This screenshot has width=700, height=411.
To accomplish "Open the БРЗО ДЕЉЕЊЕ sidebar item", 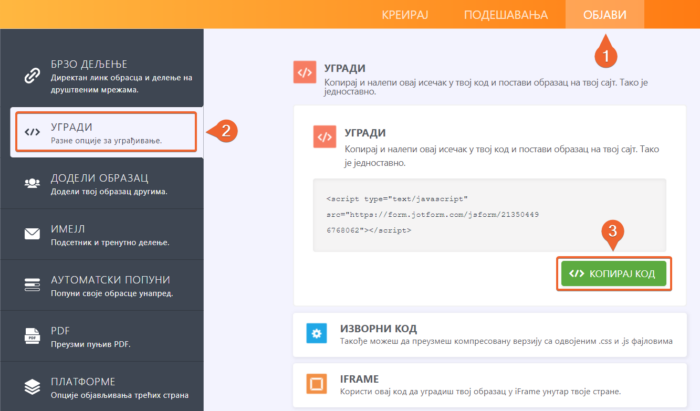I will pos(102,76).
